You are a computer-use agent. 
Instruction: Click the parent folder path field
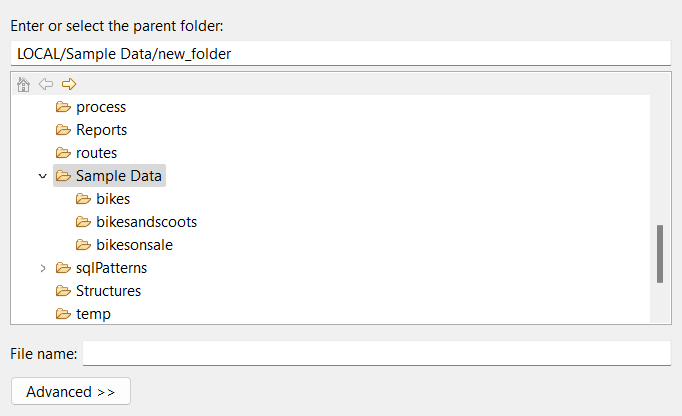coord(340,53)
